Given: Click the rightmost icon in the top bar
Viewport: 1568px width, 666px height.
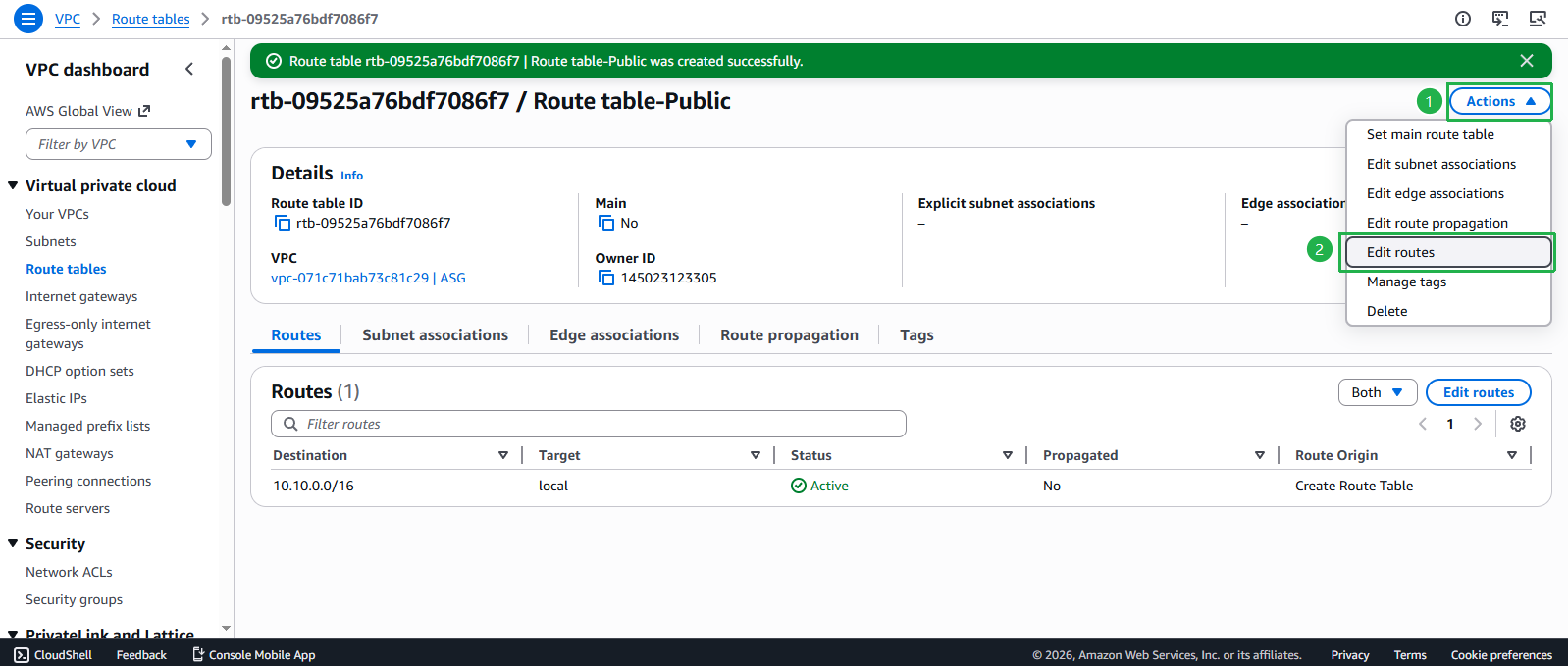Looking at the screenshot, I should click(1538, 19).
